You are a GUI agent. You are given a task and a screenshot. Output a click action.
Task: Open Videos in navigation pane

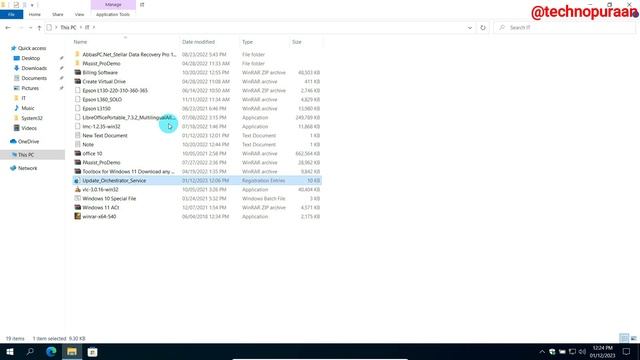click(29, 128)
